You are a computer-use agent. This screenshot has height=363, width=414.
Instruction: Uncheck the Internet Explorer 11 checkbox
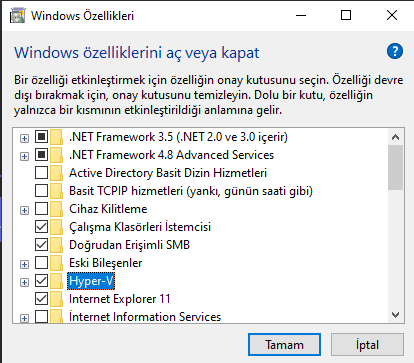pos(41,299)
